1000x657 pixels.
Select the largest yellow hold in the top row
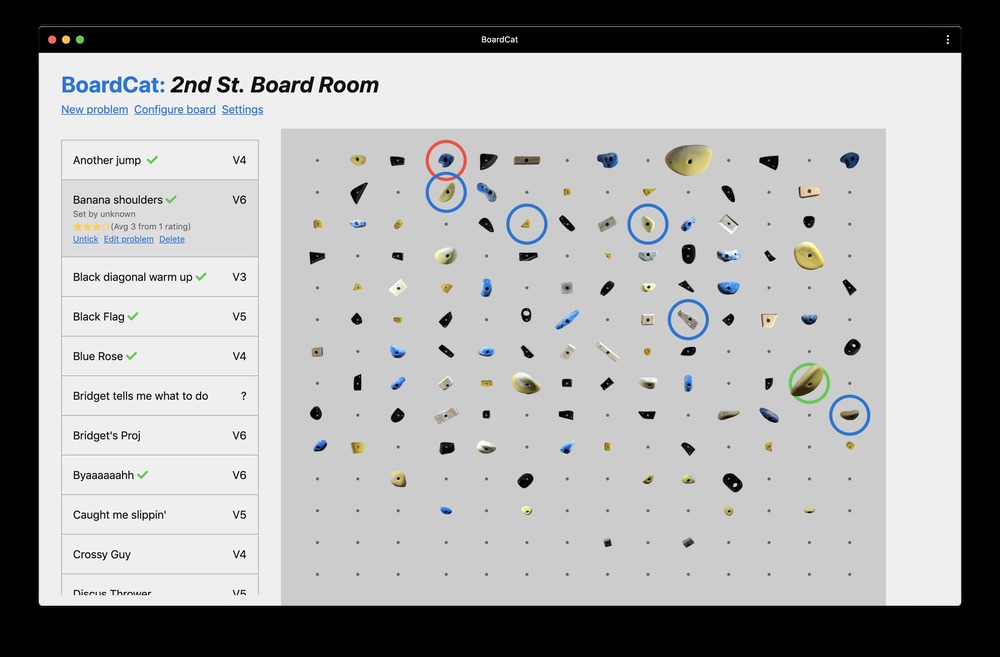[689, 158]
